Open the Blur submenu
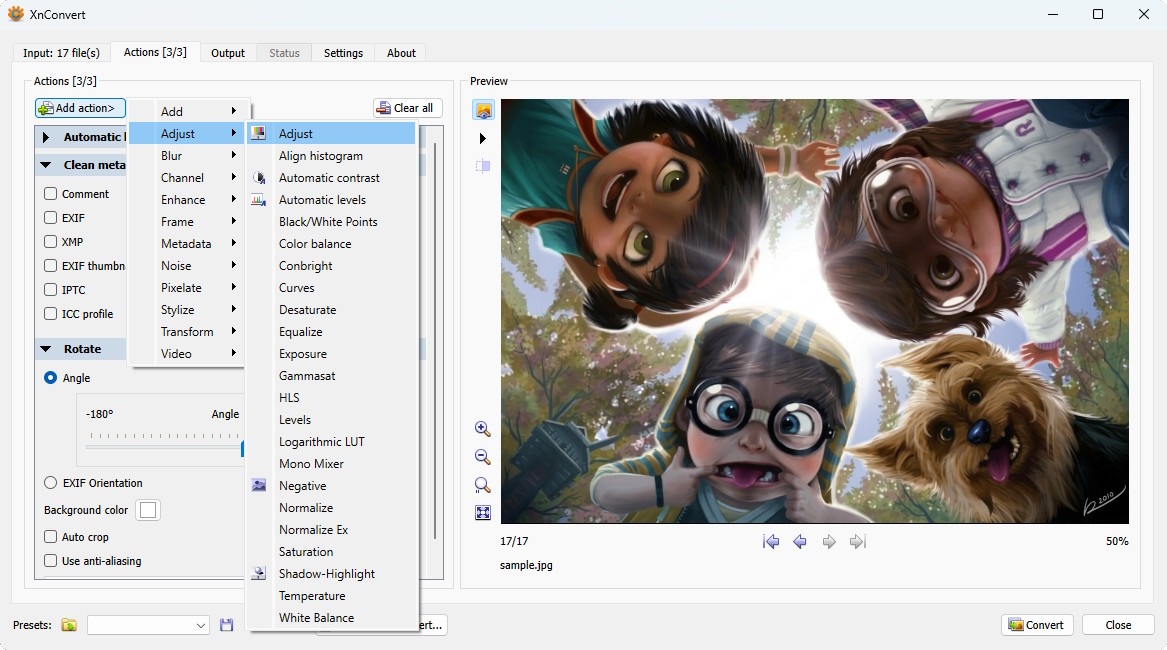This screenshot has height=650, width=1167. pyautogui.click(x=189, y=156)
